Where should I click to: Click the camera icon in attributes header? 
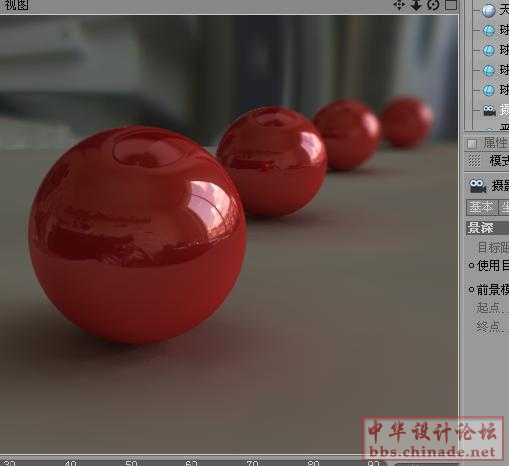[x=477, y=186]
